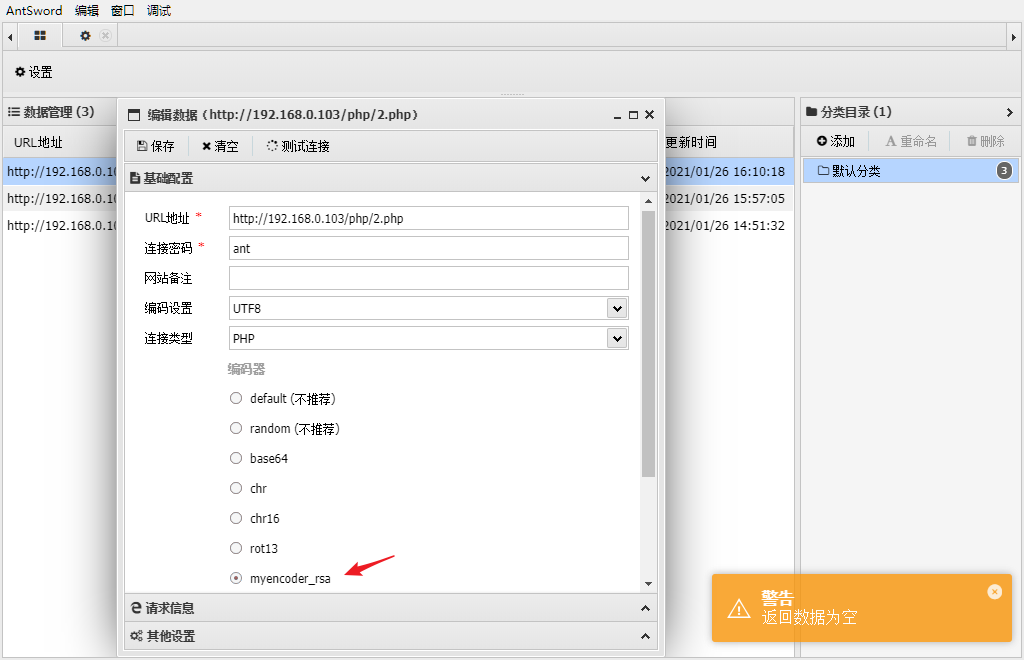Click 重命名 in the category panel

910,141
